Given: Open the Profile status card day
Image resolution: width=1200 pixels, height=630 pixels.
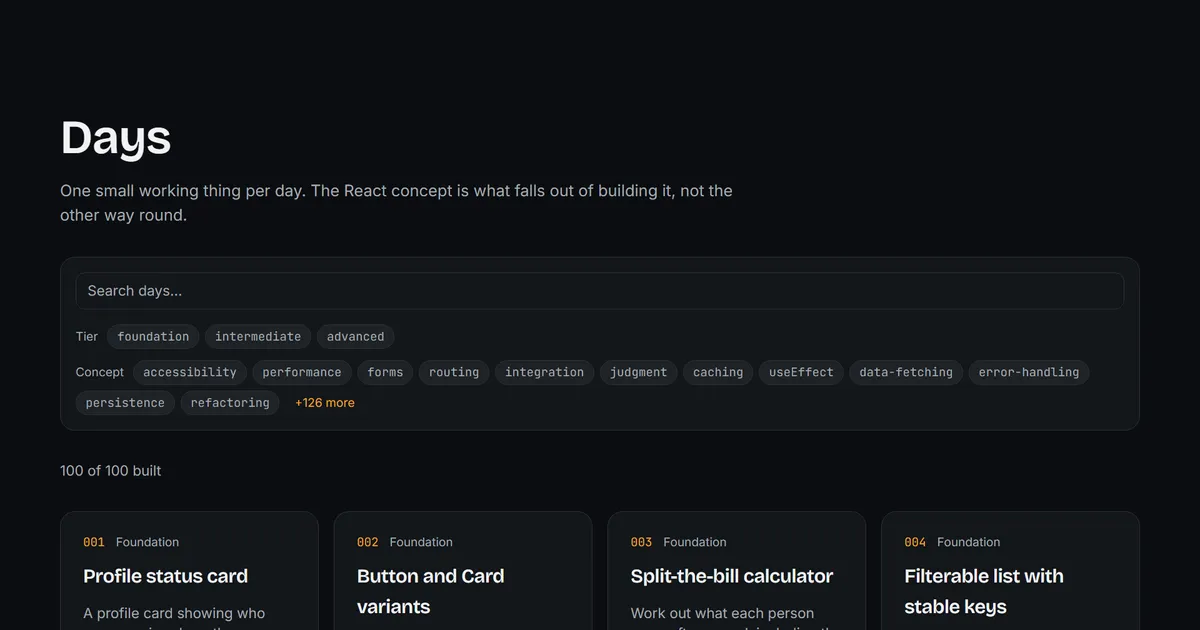Looking at the screenshot, I should (x=189, y=571).
